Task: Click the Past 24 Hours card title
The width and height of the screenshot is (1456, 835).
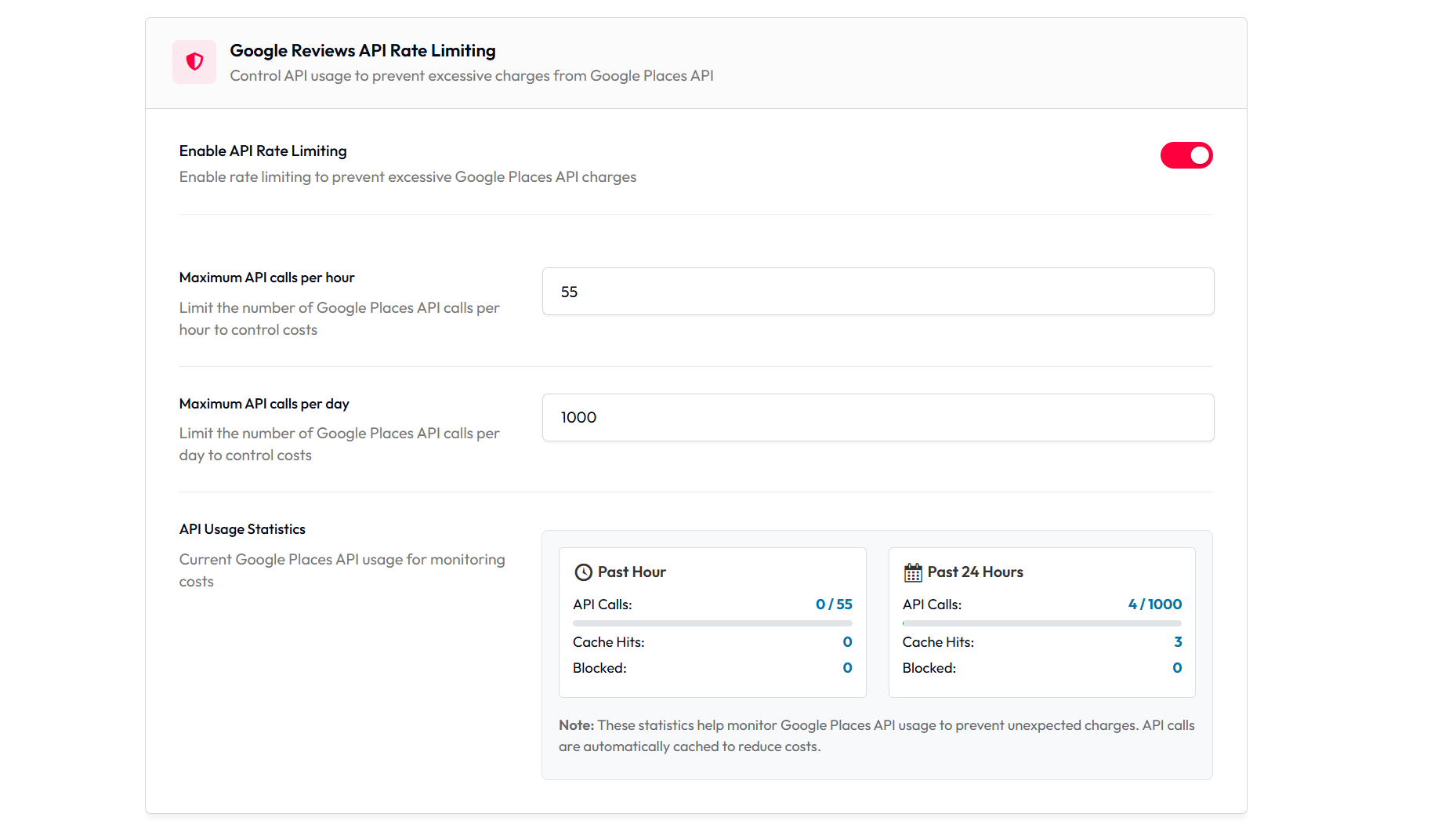Action: [x=975, y=572]
